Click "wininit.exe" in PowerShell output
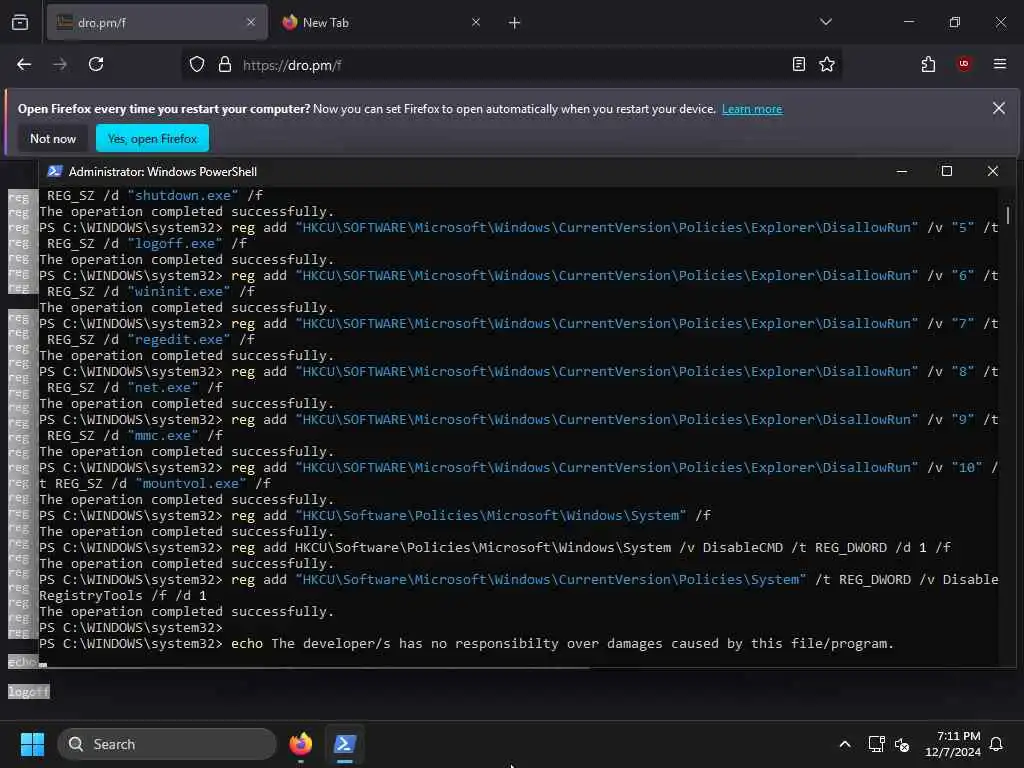Screen dimensions: 1024x768 point(179,291)
